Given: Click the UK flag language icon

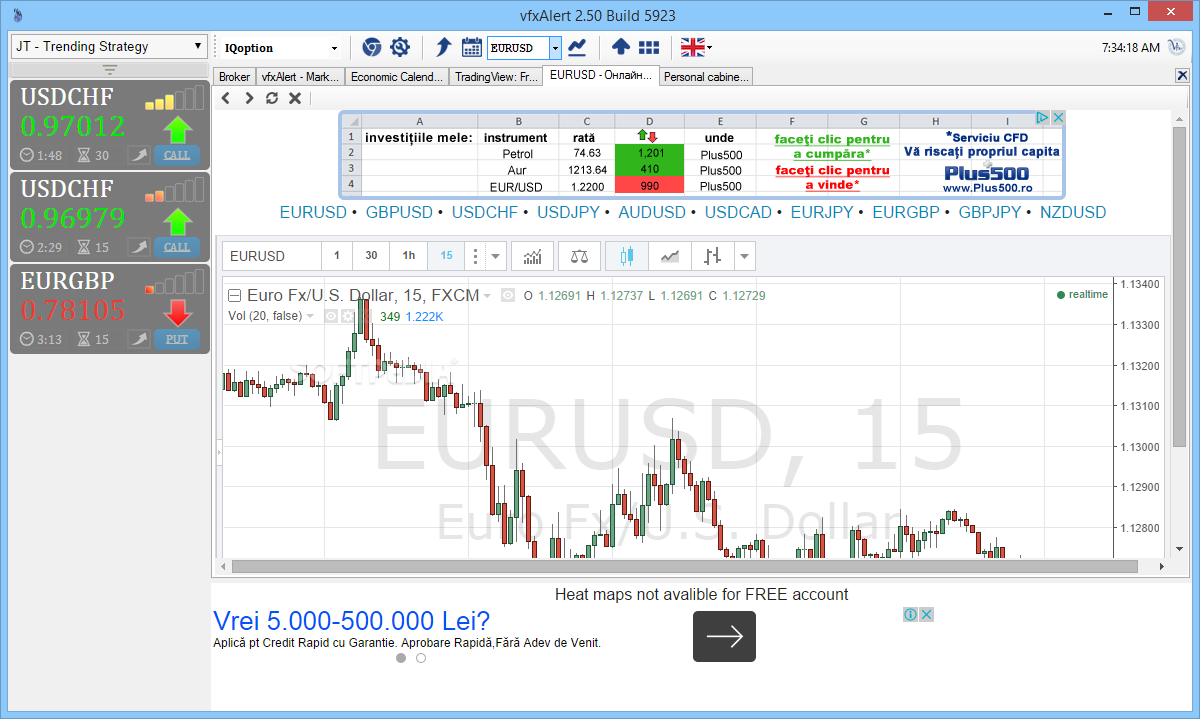Looking at the screenshot, I should coord(692,47).
